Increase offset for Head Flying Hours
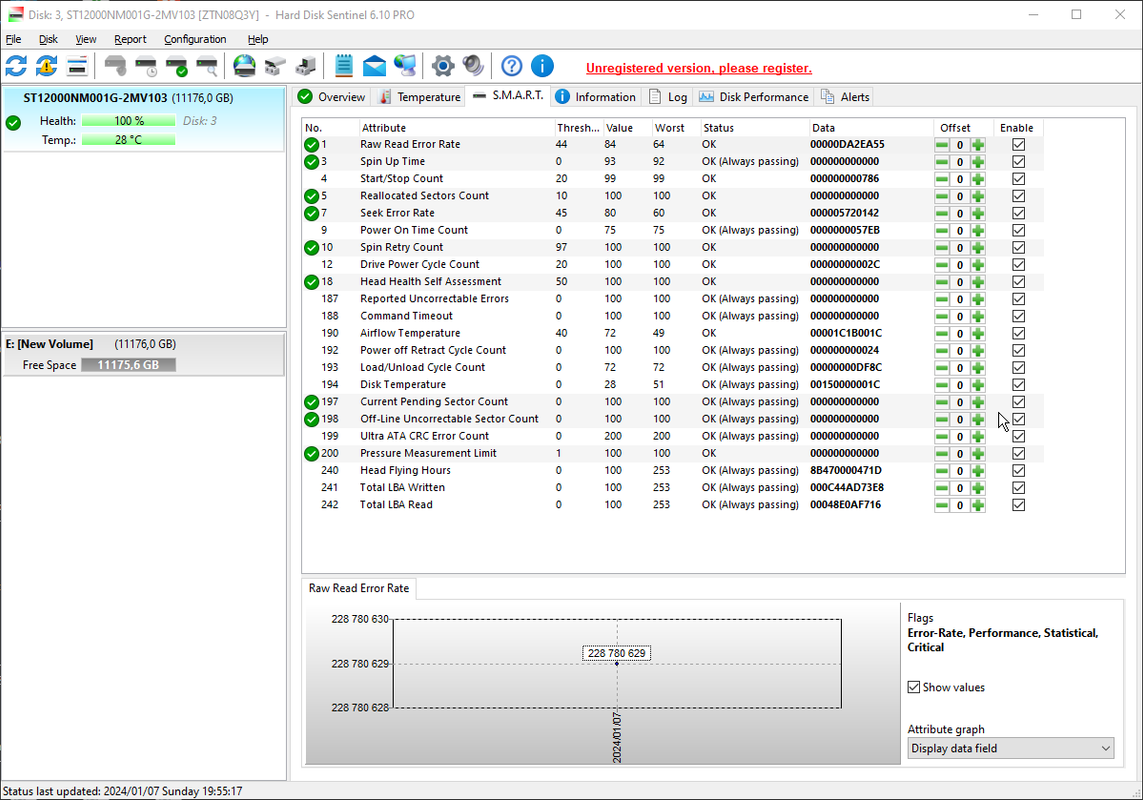 coord(978,470)
